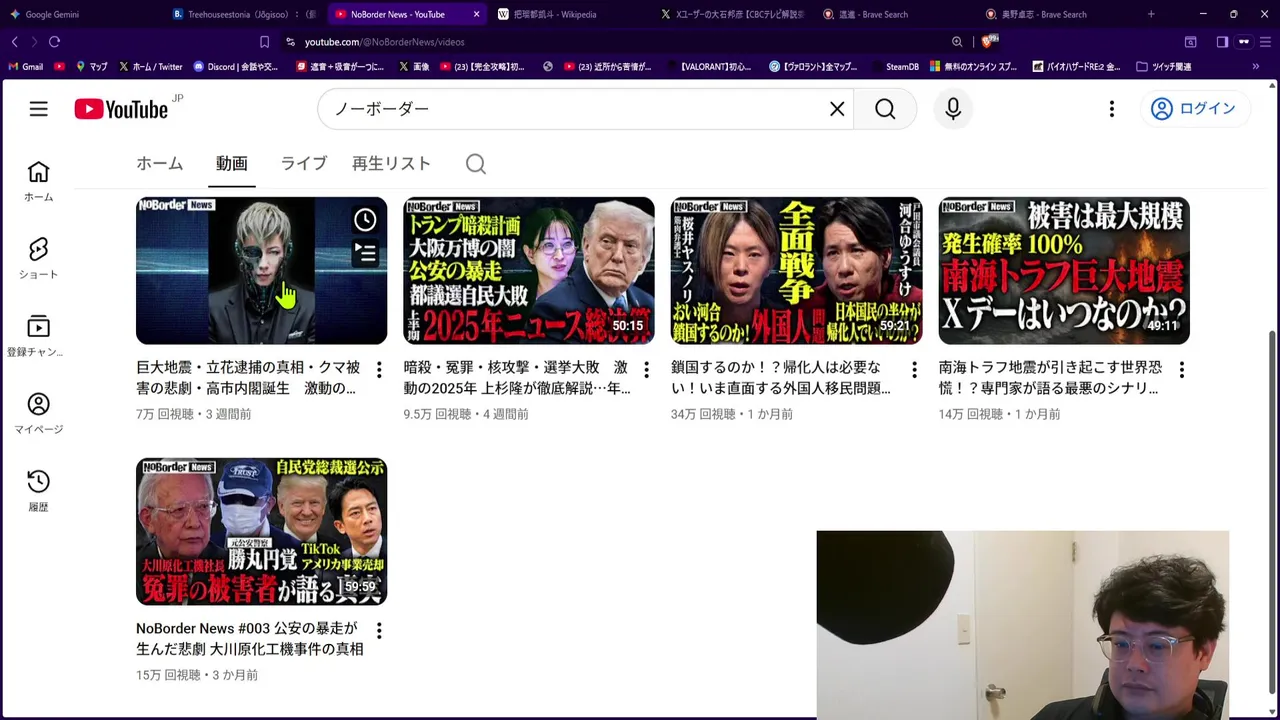Open more options for 鎖国するのか video
Viewport: 1280px width, 720px height.
point(914,370)
